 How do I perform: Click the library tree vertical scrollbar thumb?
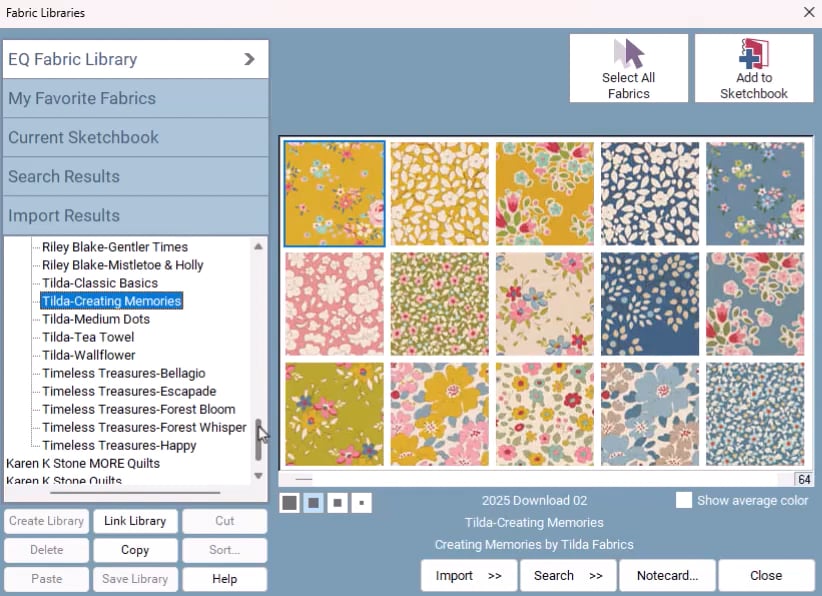(258, 440)
